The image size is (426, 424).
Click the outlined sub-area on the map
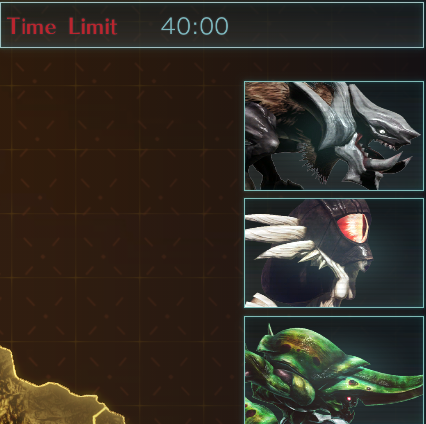click(108, 415)
